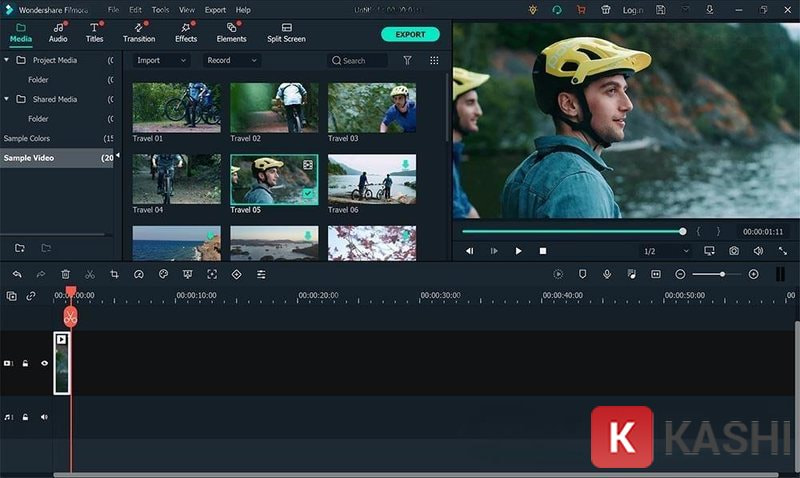Open fullscreen preview with display icon

pos(709,250)
